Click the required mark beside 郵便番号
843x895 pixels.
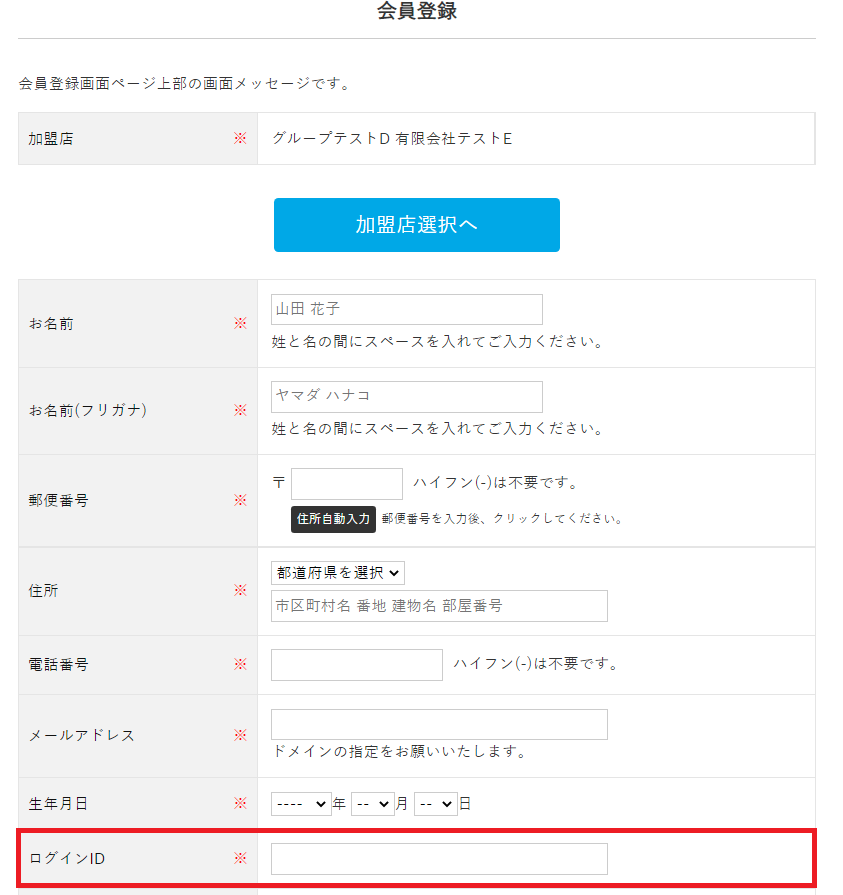click(x=240, y=500)
